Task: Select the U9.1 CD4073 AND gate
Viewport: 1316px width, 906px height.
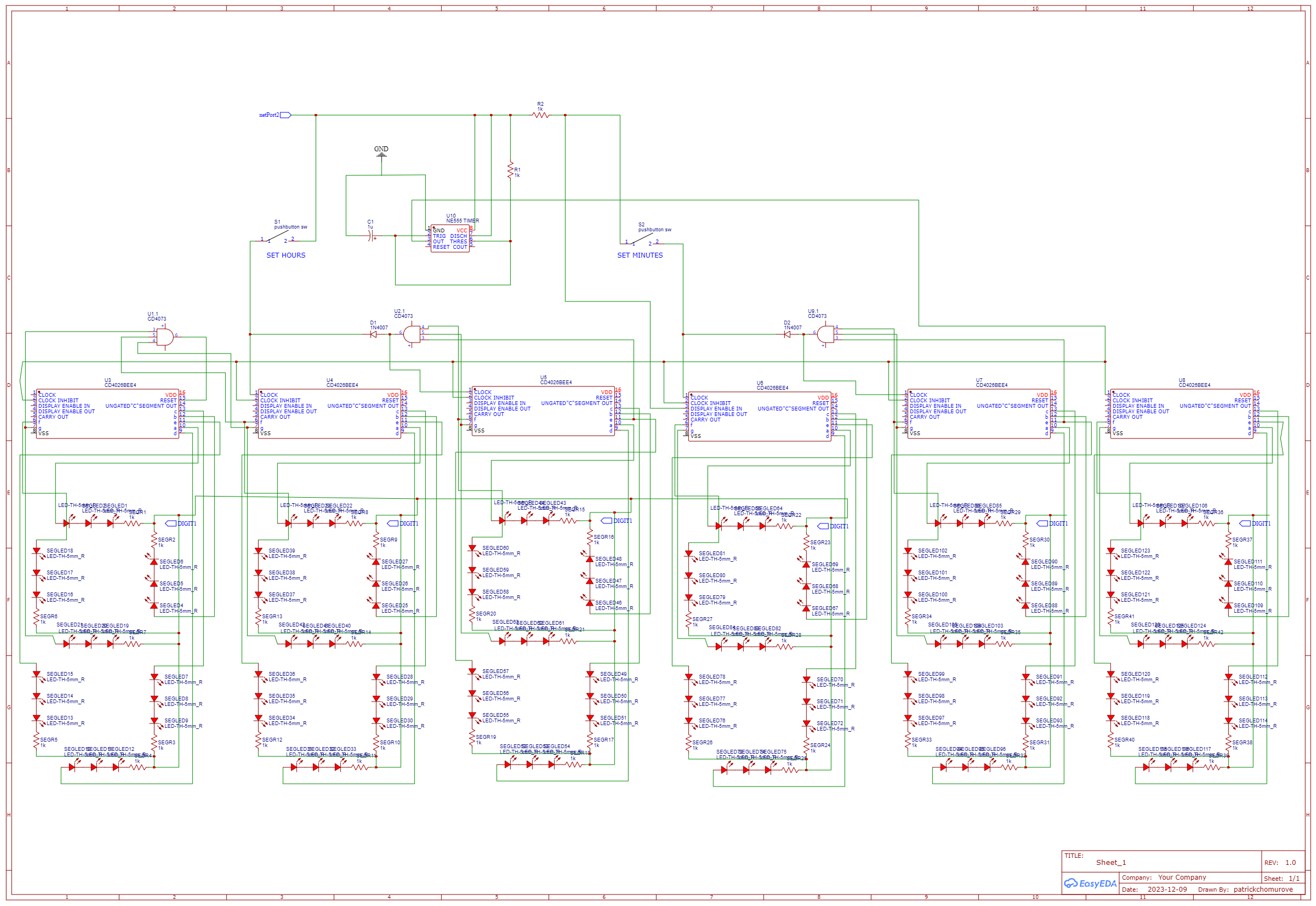Action: 825,334
